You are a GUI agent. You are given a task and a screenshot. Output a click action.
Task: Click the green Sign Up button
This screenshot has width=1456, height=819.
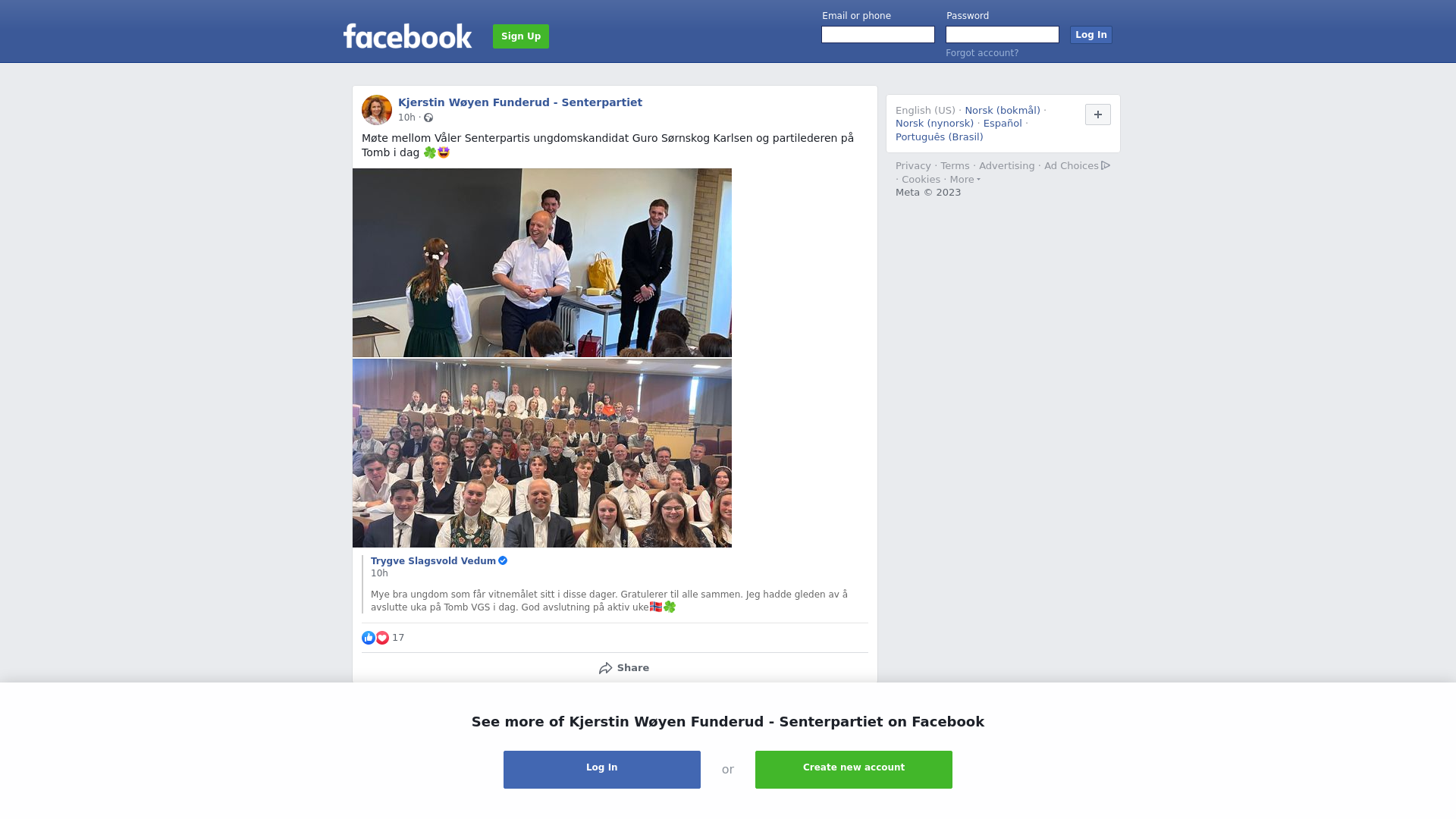pos(521,36)
